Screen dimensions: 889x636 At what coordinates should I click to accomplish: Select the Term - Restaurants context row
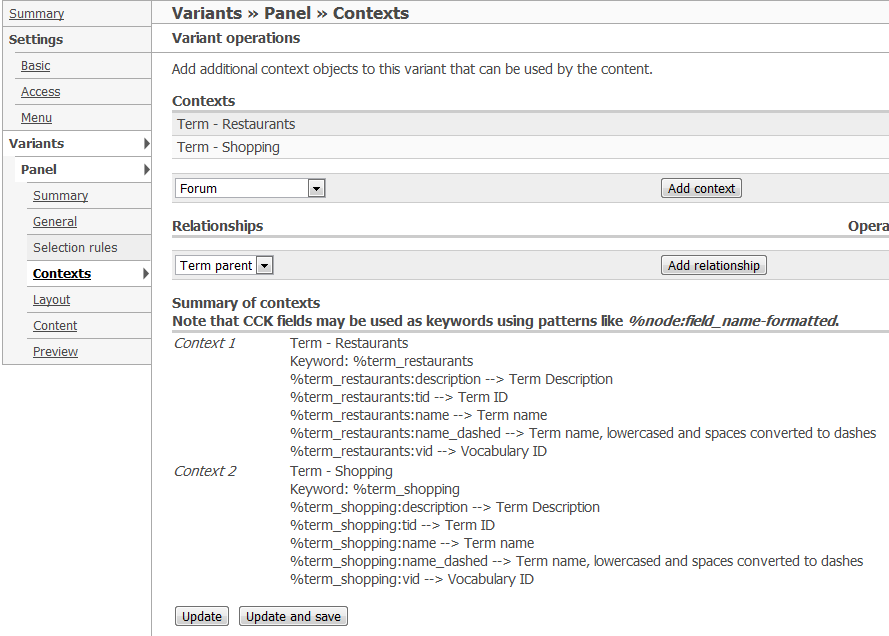point(236,124)
